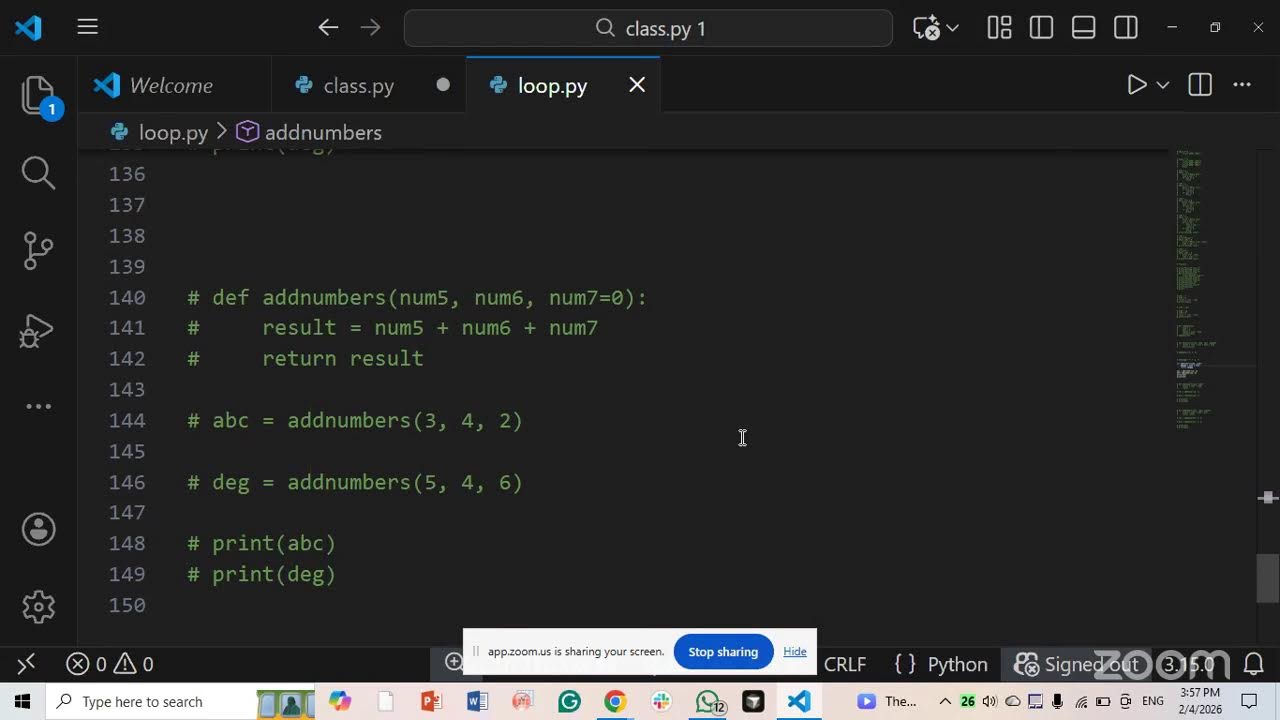
Task: Open the Windows action center
Action: point(1250,702)
